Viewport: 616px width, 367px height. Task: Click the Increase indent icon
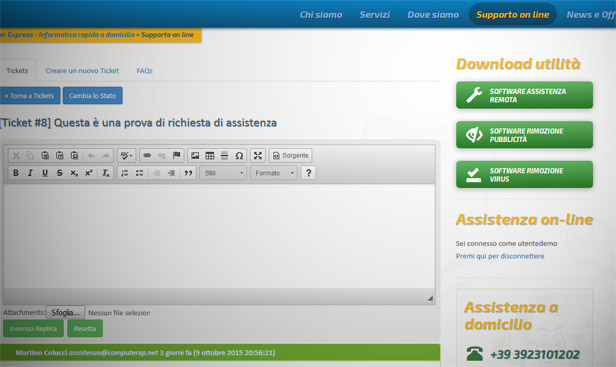(x=171, y=173)
